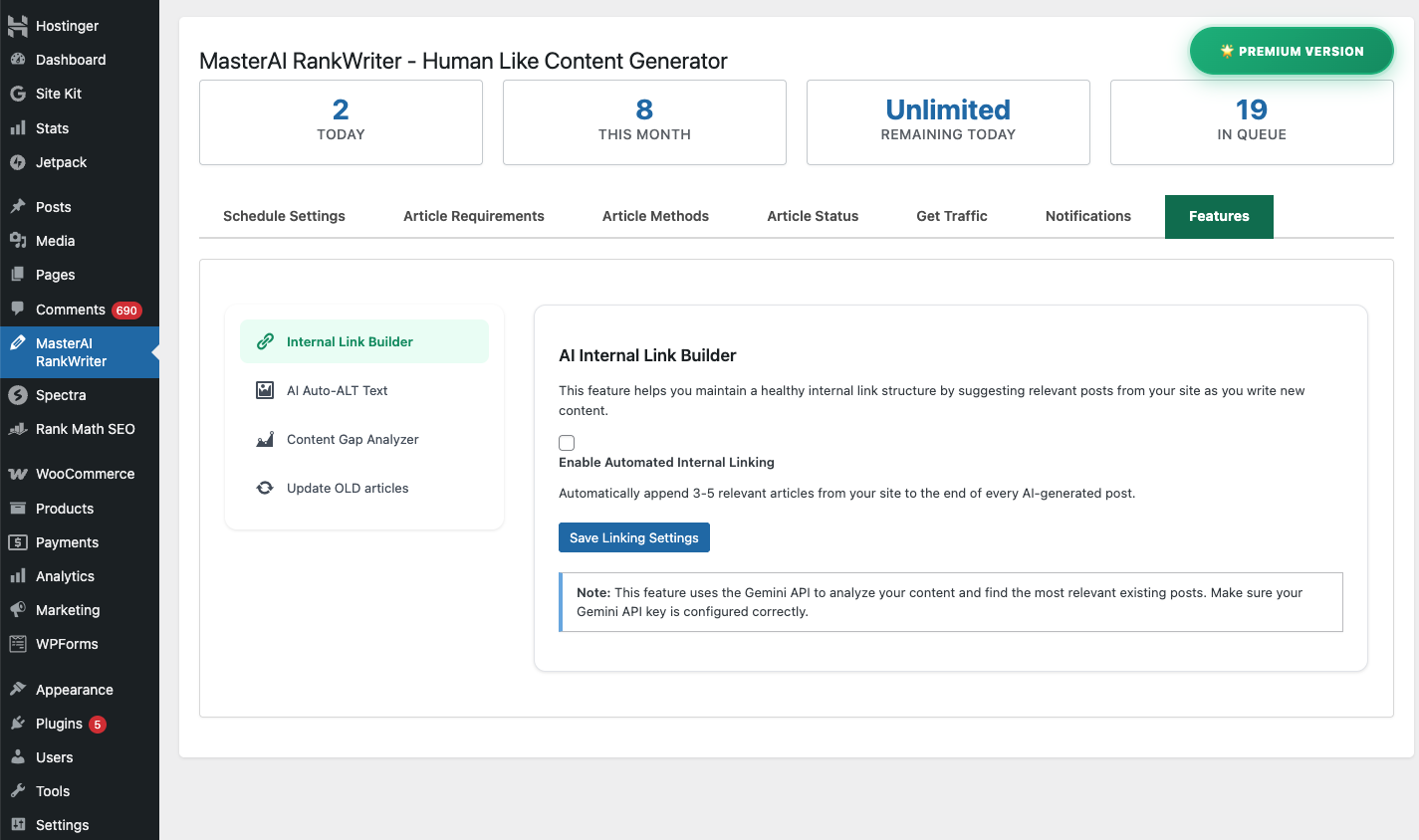Click the Comments speech bubble icon
Screen dimensions: 1419x840
coord(18,310)
